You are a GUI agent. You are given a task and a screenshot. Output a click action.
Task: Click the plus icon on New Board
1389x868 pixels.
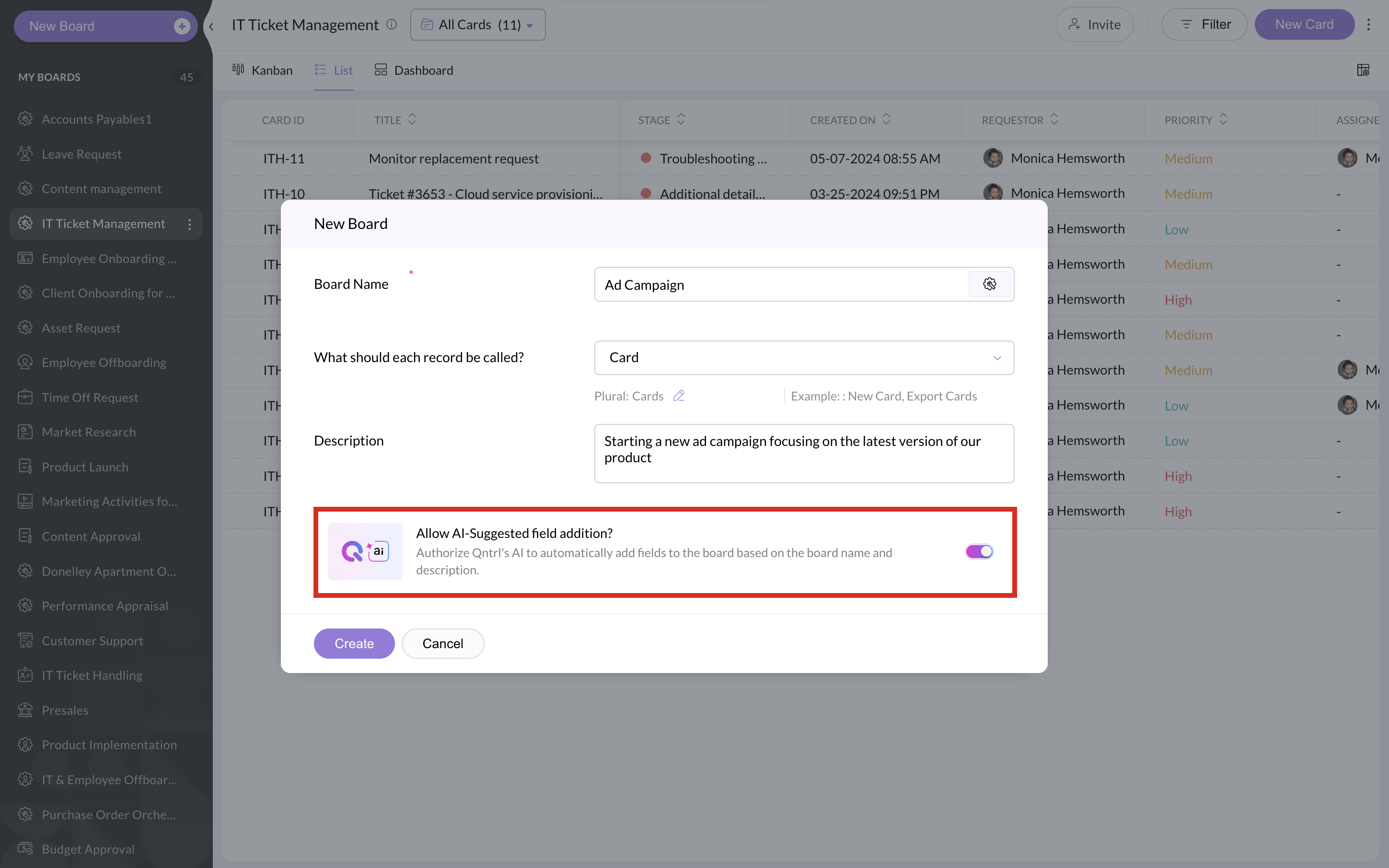(x=182, y=26)
